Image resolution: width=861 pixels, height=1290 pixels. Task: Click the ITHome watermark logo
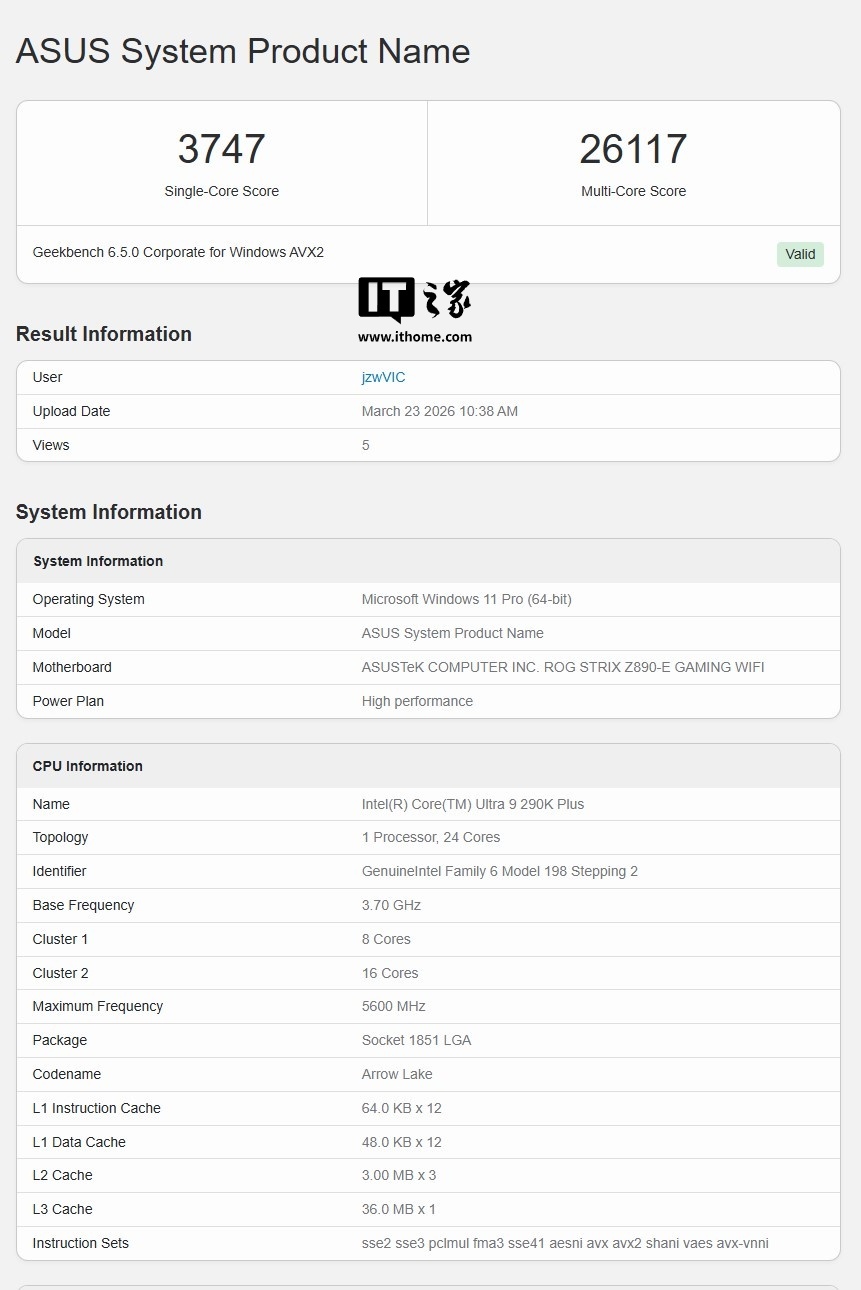414,300
